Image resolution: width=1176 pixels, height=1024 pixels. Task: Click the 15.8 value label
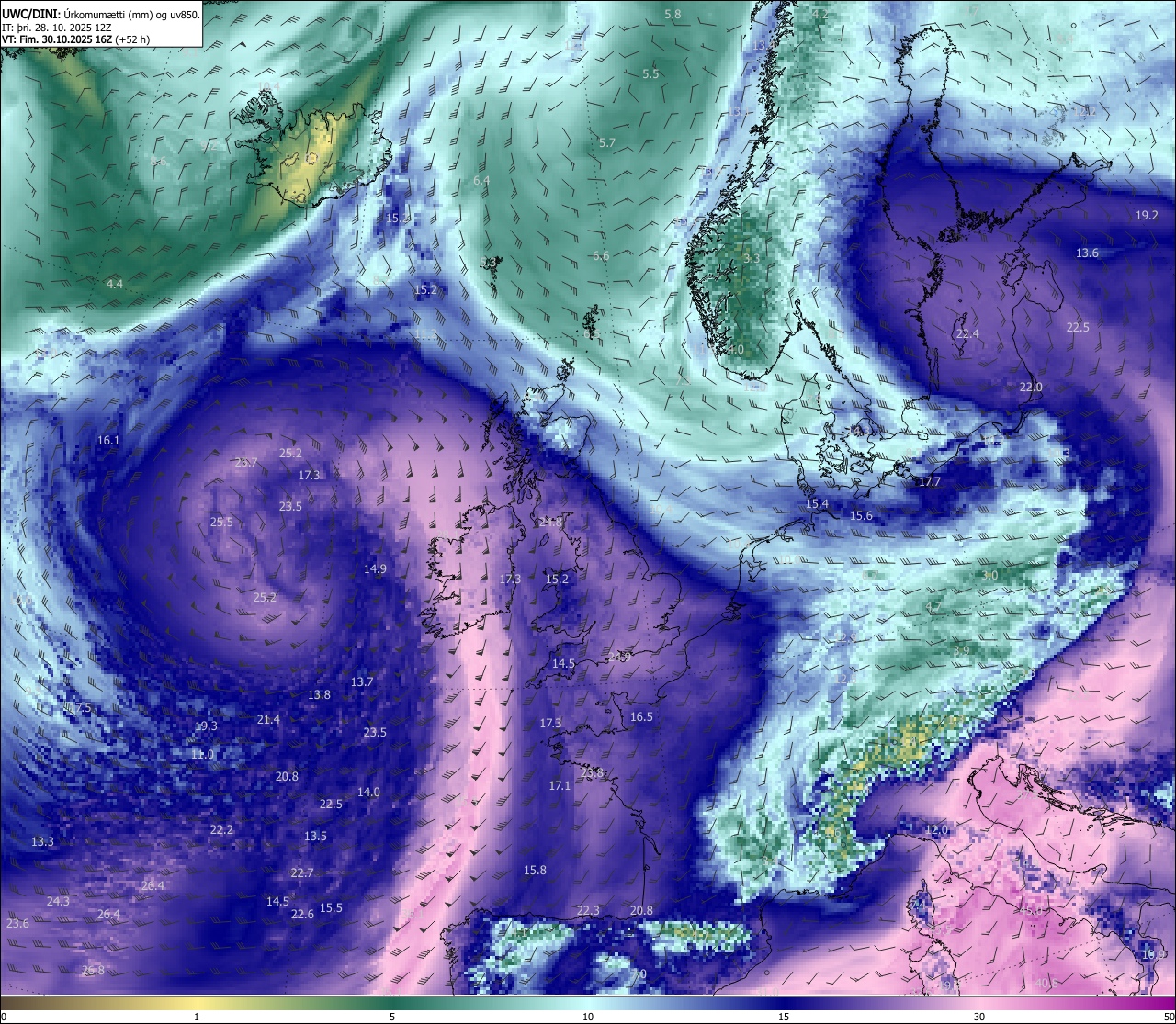(x=535, y=871)
